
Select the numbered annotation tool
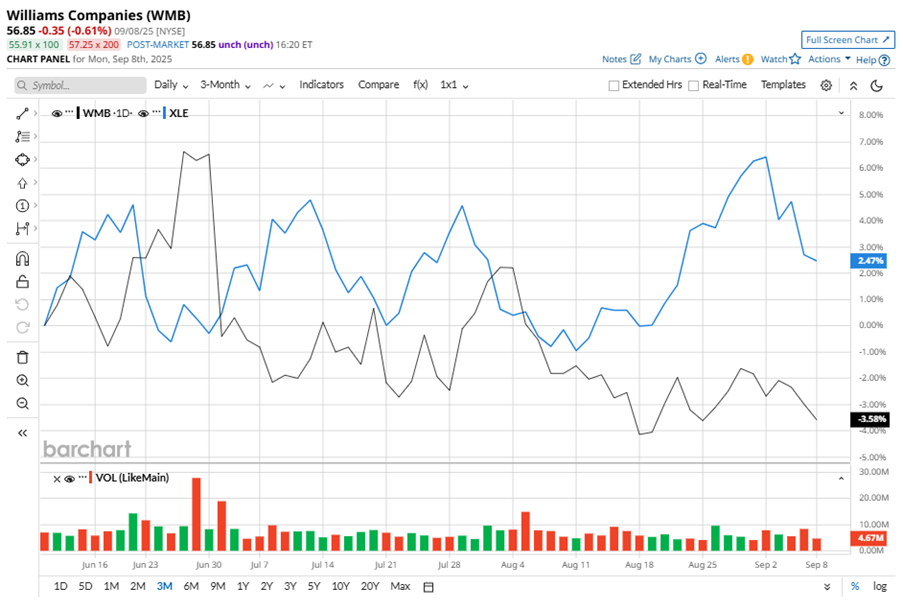(22, 206)
